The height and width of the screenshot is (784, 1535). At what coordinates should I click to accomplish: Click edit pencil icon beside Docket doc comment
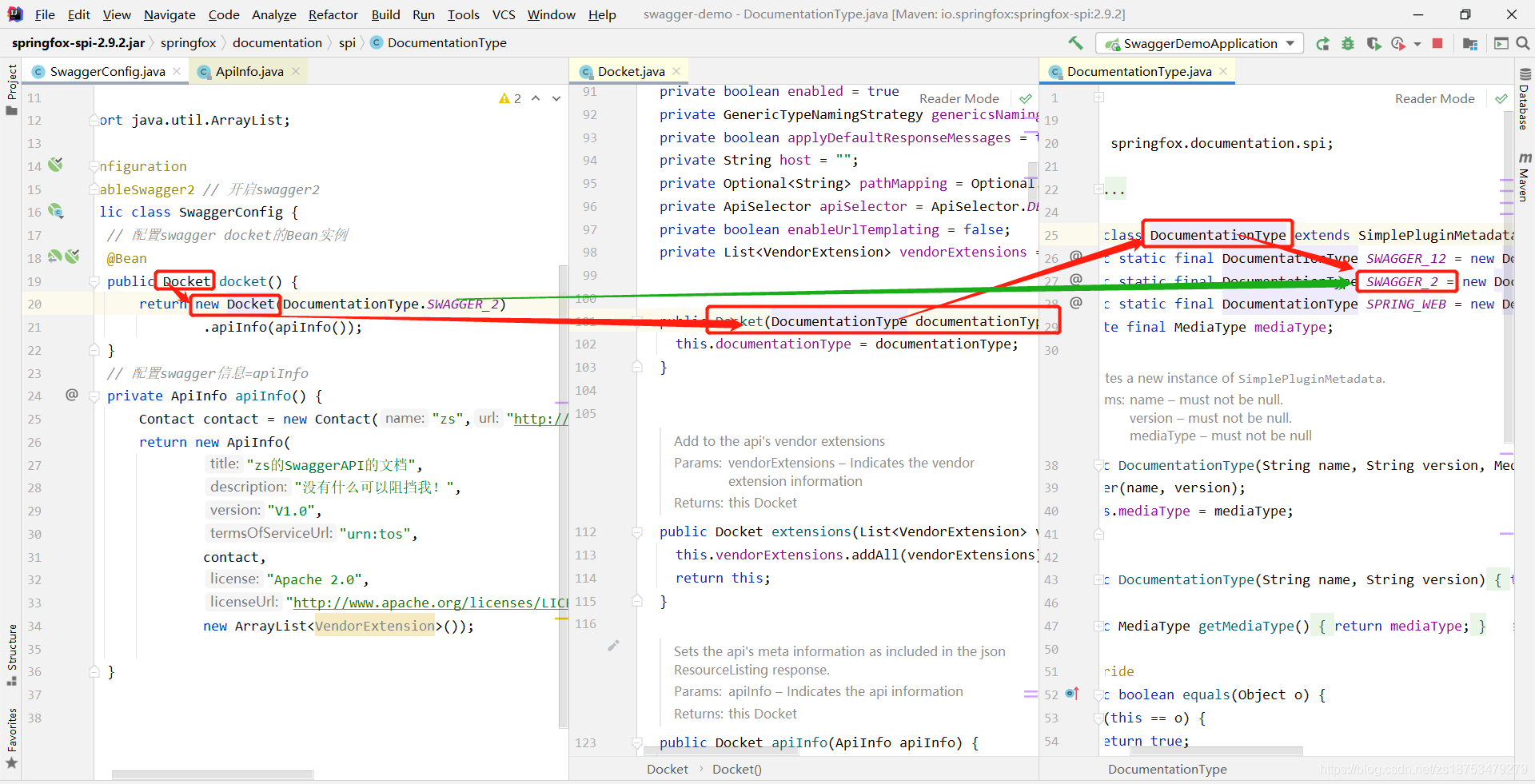[613, 646]
